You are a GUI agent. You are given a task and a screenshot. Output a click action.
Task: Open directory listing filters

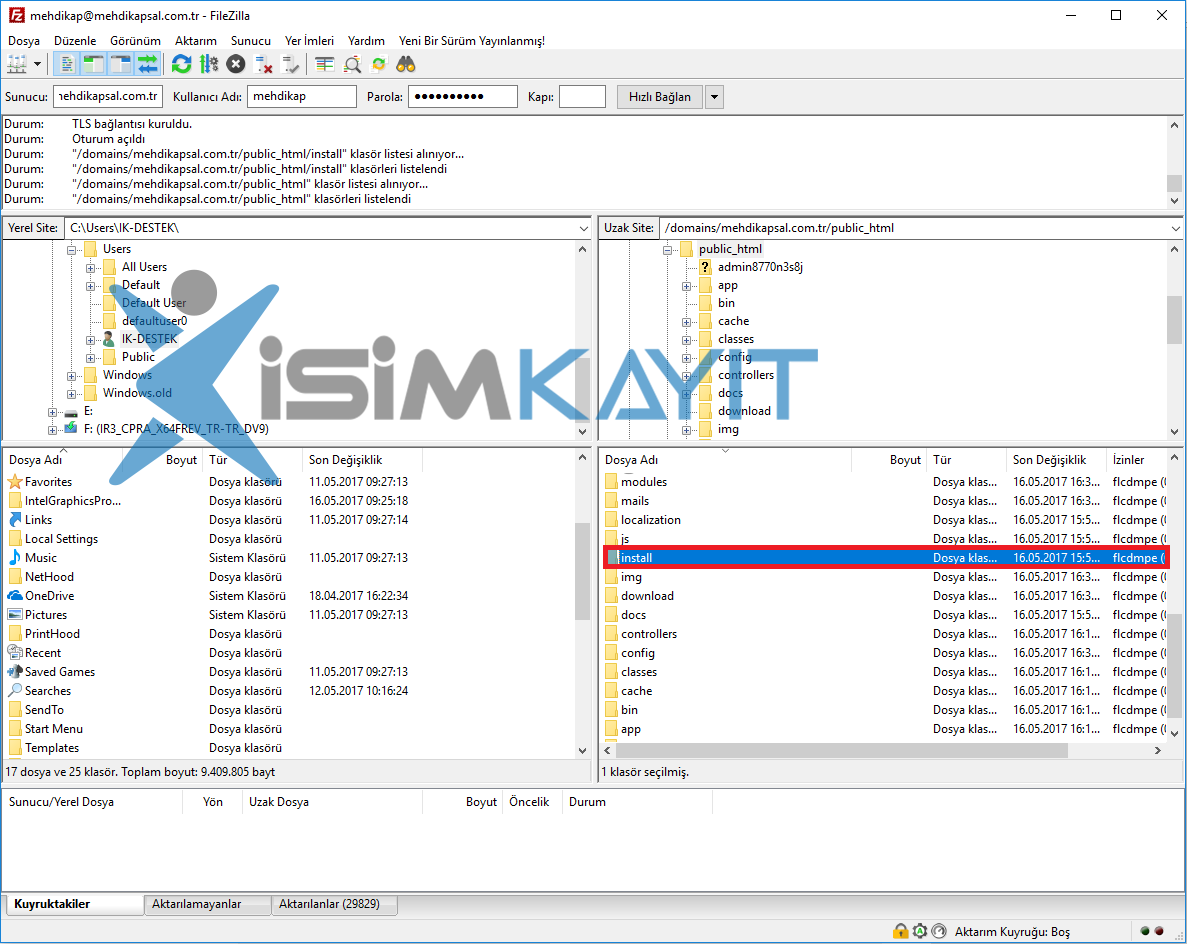coord(325,64)
